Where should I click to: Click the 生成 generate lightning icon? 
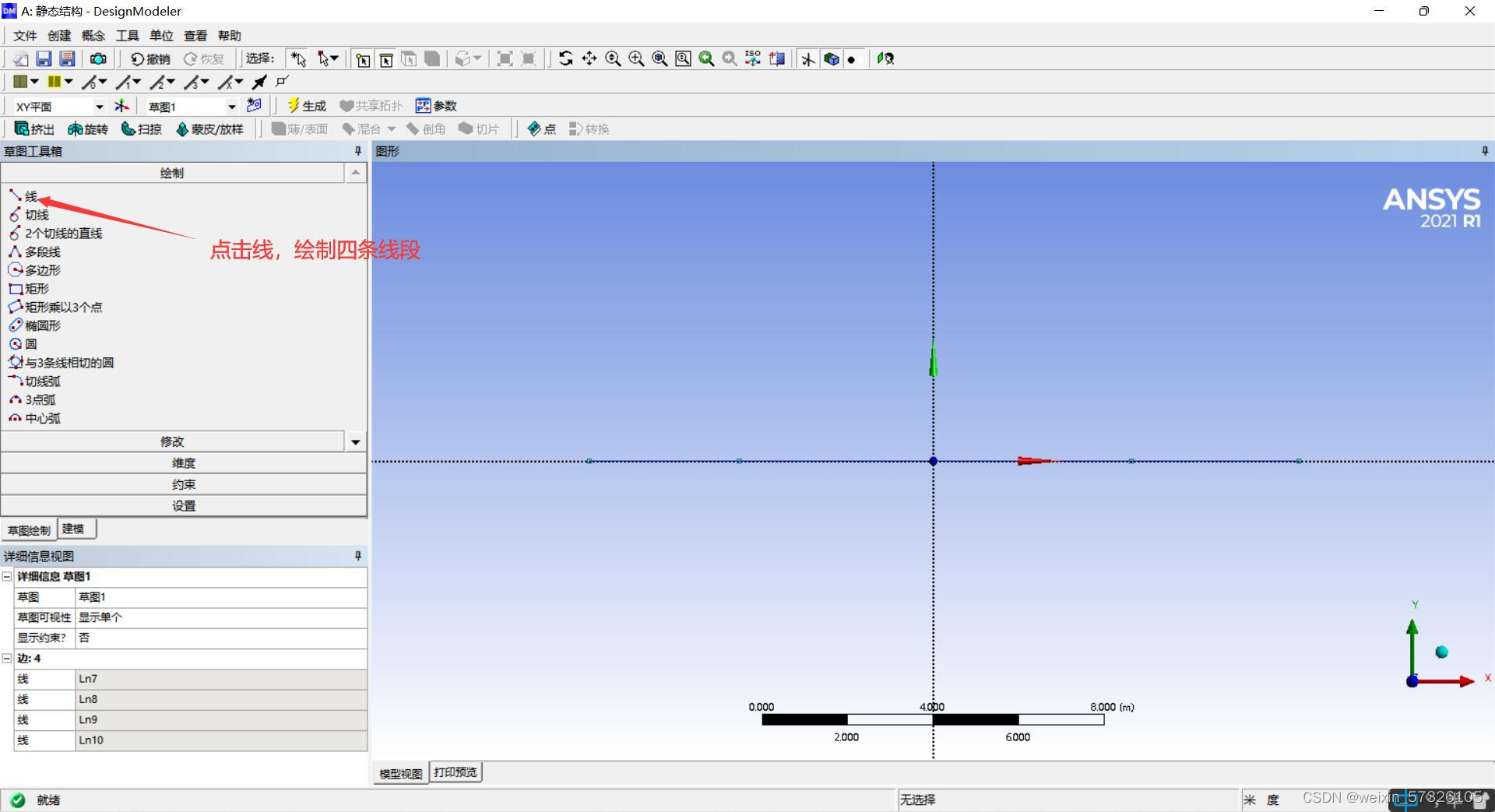[294, 106]
